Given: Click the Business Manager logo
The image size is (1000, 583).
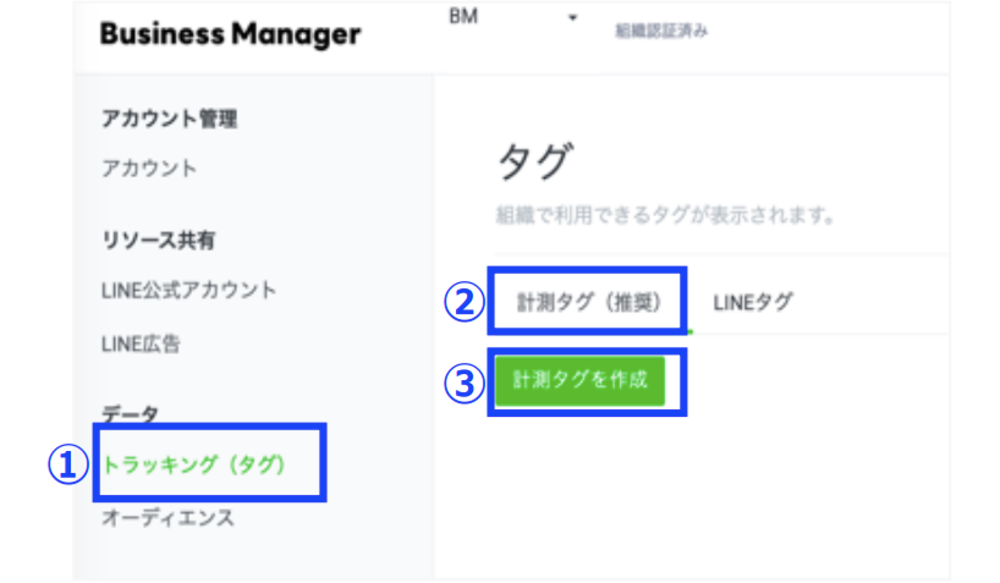Looking at the screenshot, I should (230, 34).
